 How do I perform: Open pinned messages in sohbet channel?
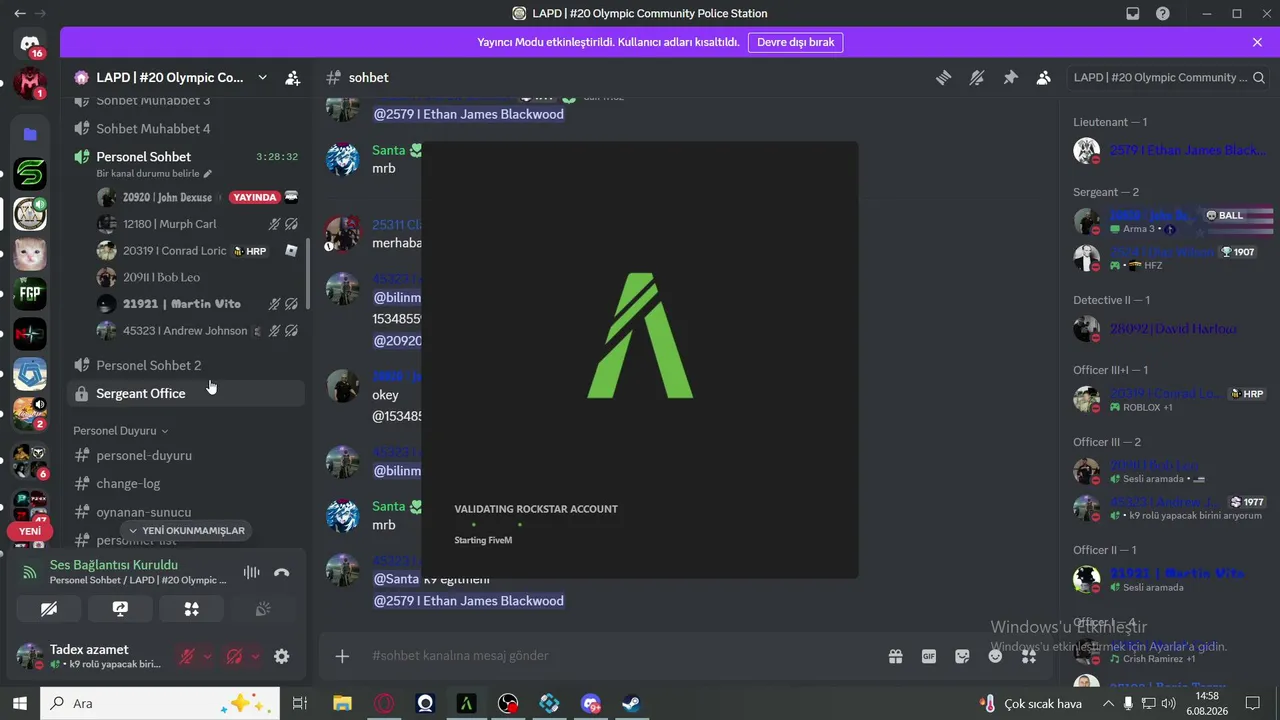(x=1010, y=78)
